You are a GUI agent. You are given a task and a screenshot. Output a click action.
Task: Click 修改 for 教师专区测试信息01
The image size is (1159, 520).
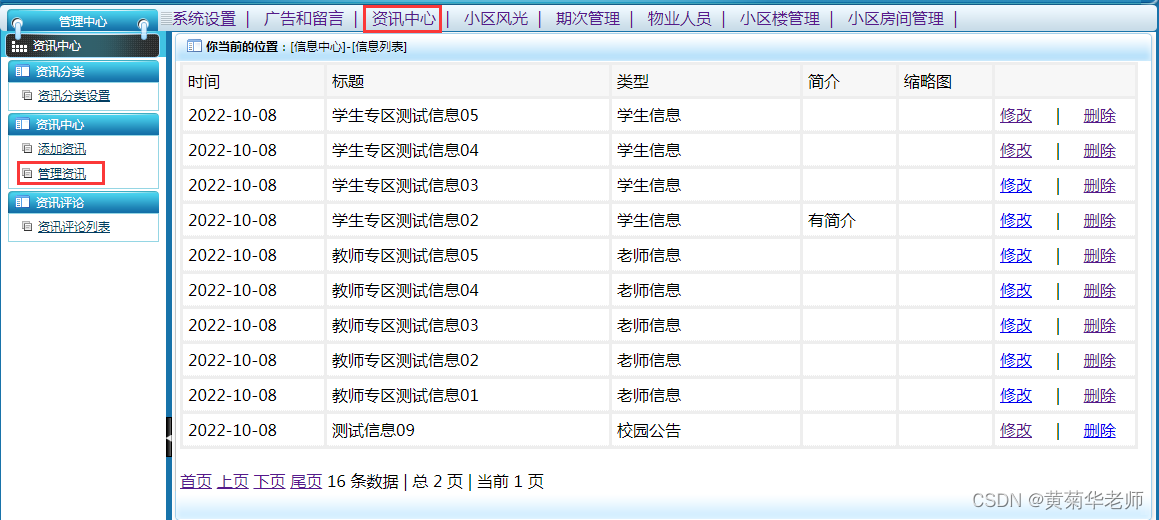click(1016, 395)
